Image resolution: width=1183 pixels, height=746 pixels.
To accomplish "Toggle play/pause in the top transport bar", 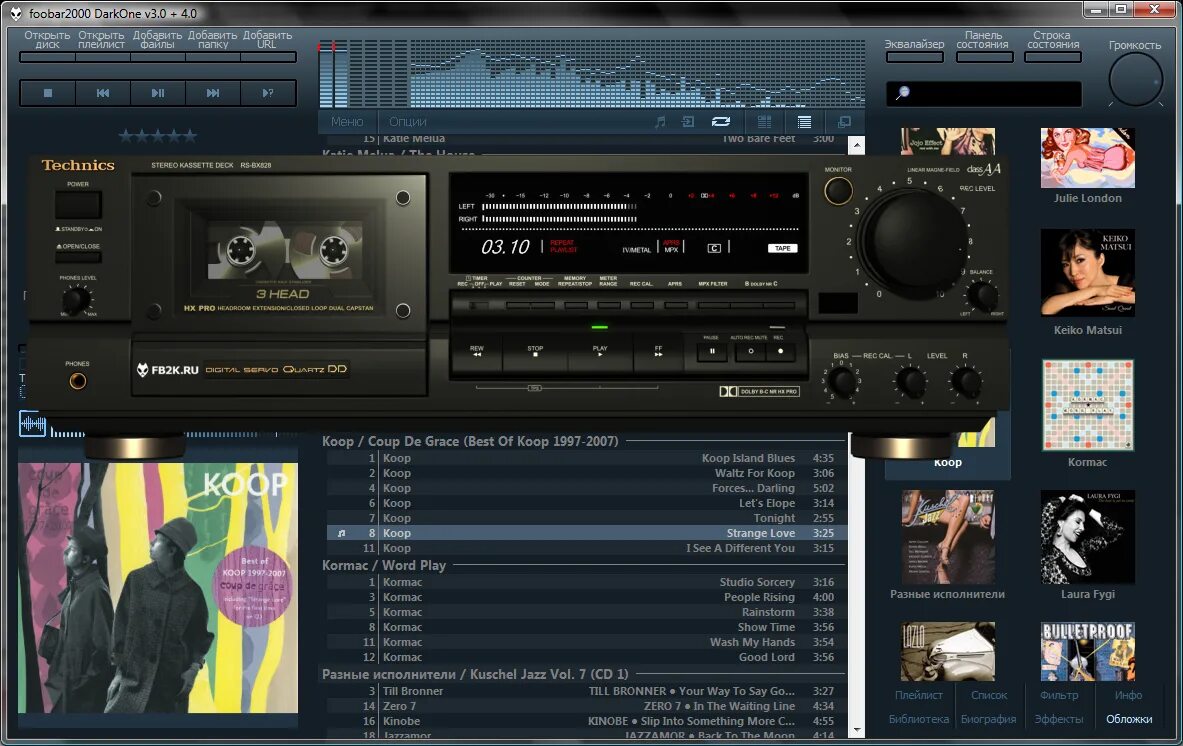I will 158,93.
